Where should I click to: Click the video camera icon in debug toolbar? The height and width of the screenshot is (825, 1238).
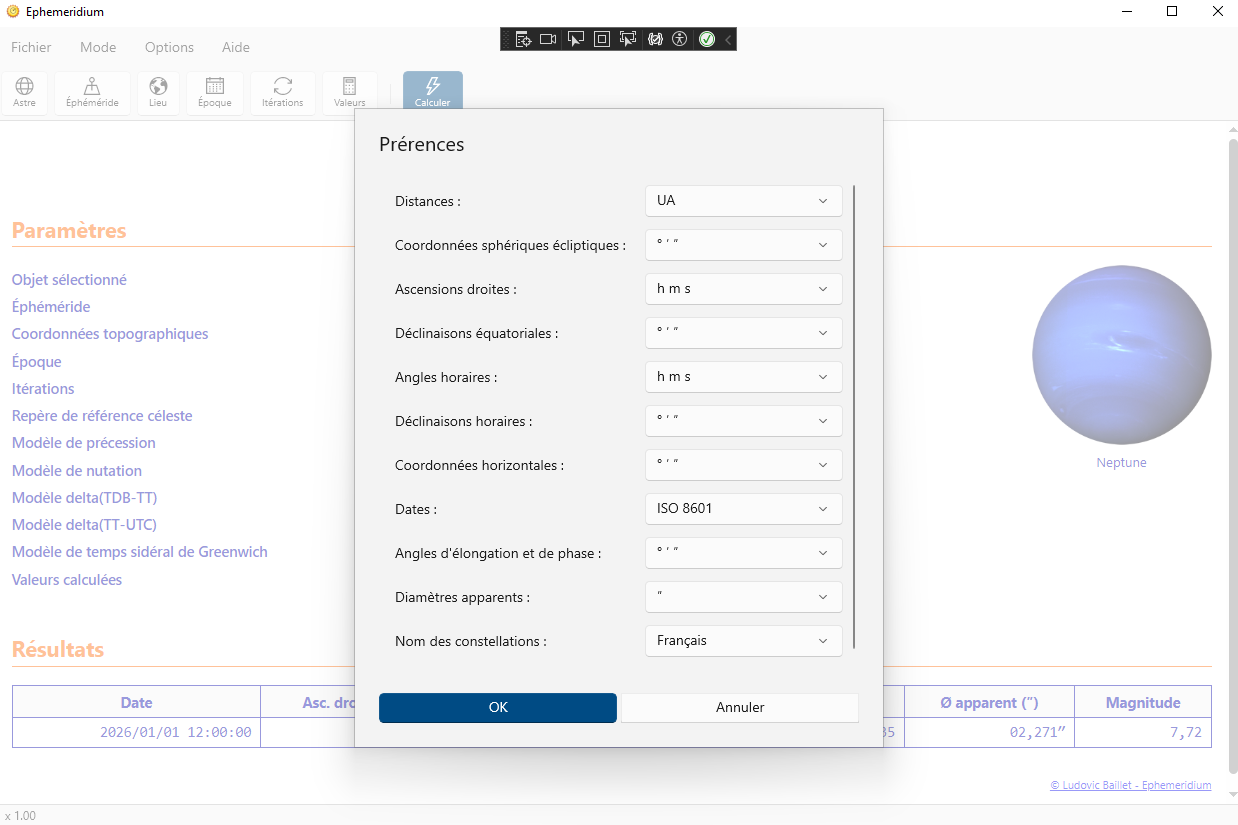[x=548, y=39]
